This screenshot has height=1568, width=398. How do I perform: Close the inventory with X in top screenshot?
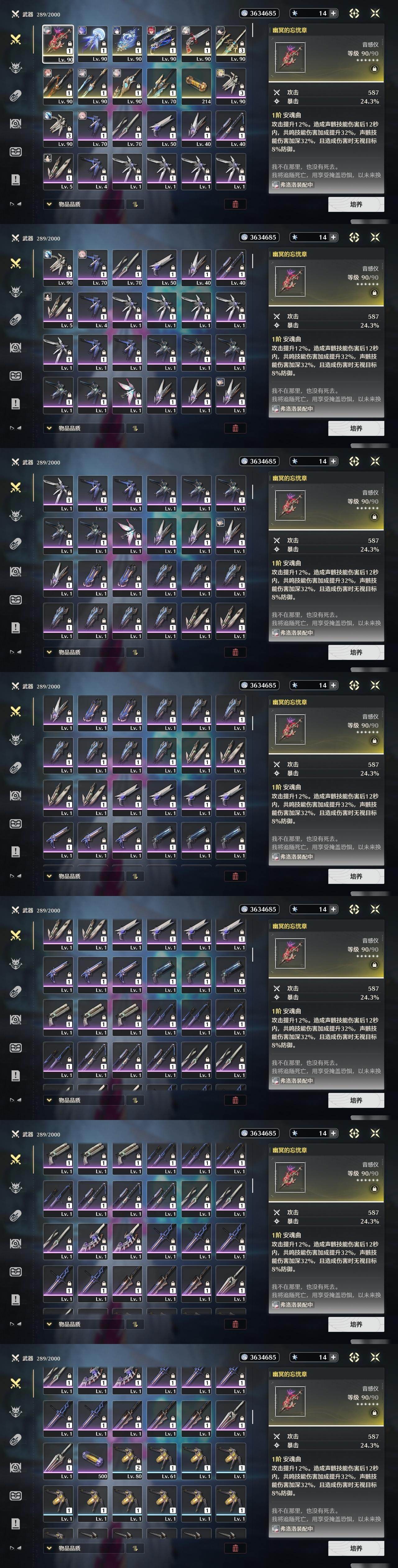click(375, 13)
